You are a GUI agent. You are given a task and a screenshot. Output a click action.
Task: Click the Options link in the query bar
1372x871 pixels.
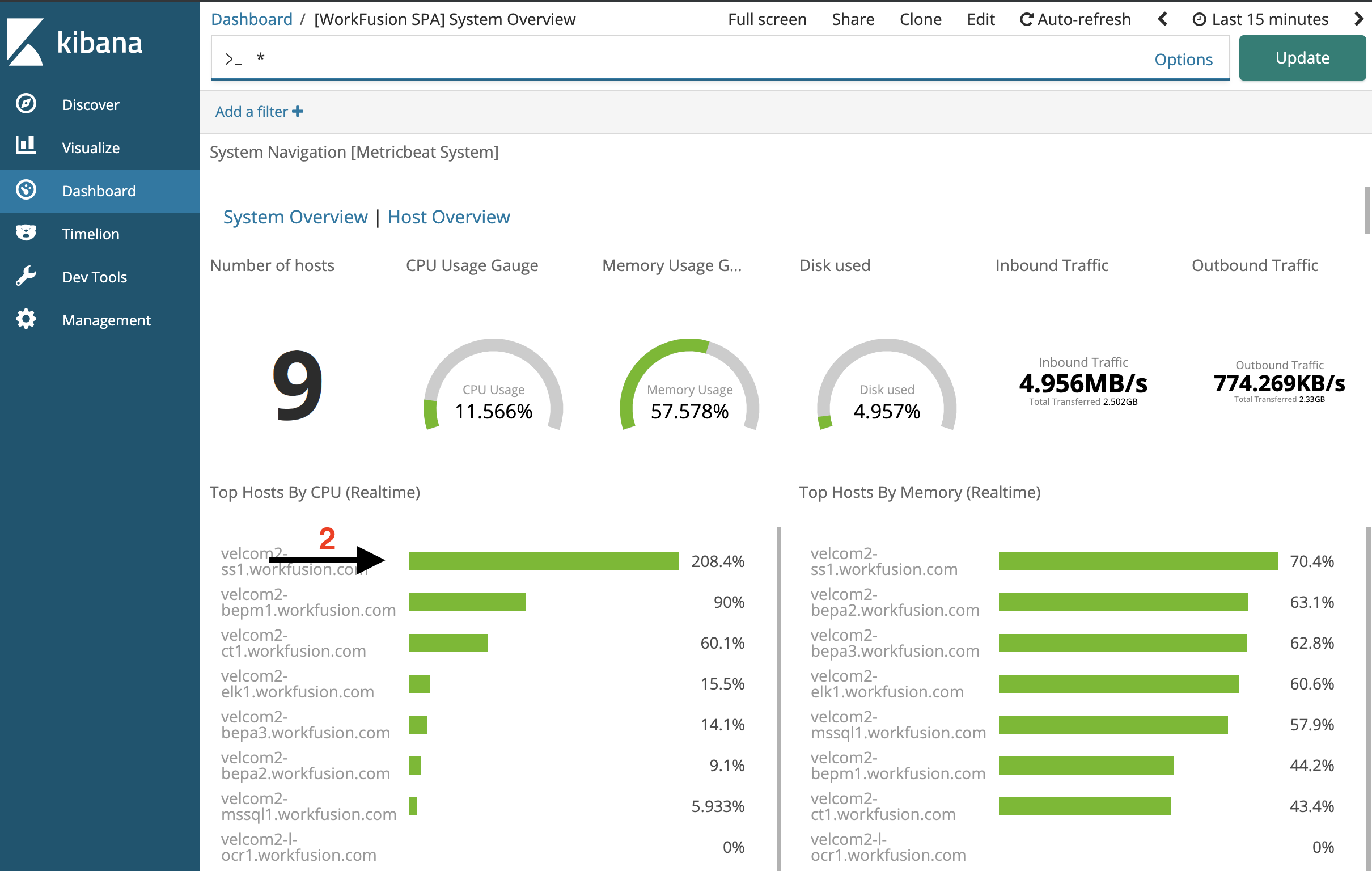1183,60
